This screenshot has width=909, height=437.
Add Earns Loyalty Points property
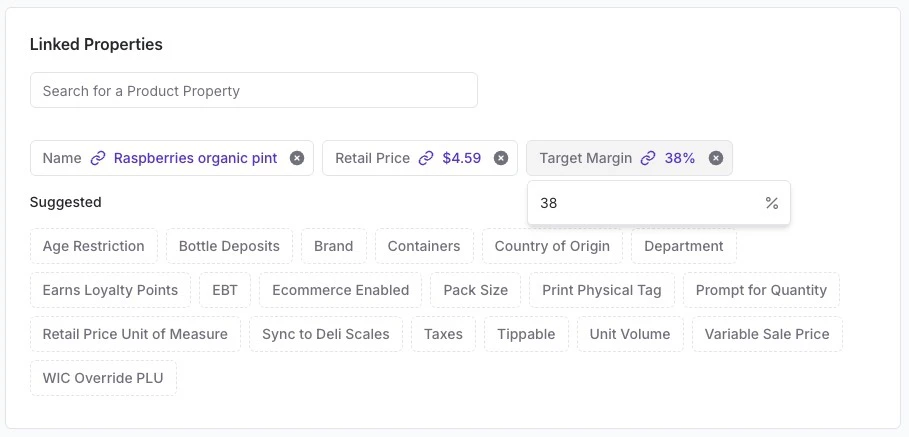tap(110, 290)
